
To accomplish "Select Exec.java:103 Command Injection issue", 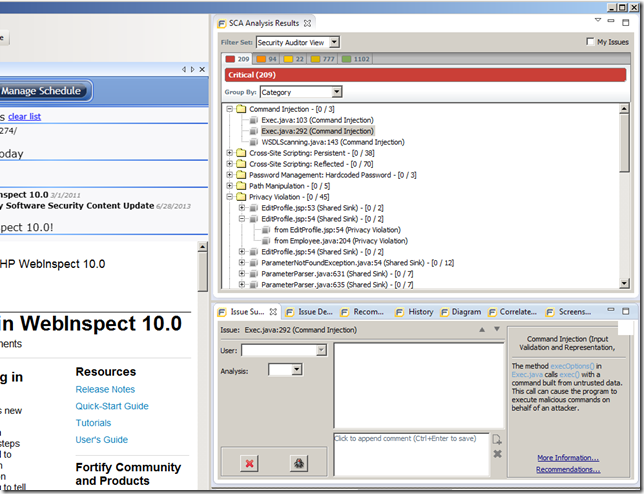I will 317,120.
